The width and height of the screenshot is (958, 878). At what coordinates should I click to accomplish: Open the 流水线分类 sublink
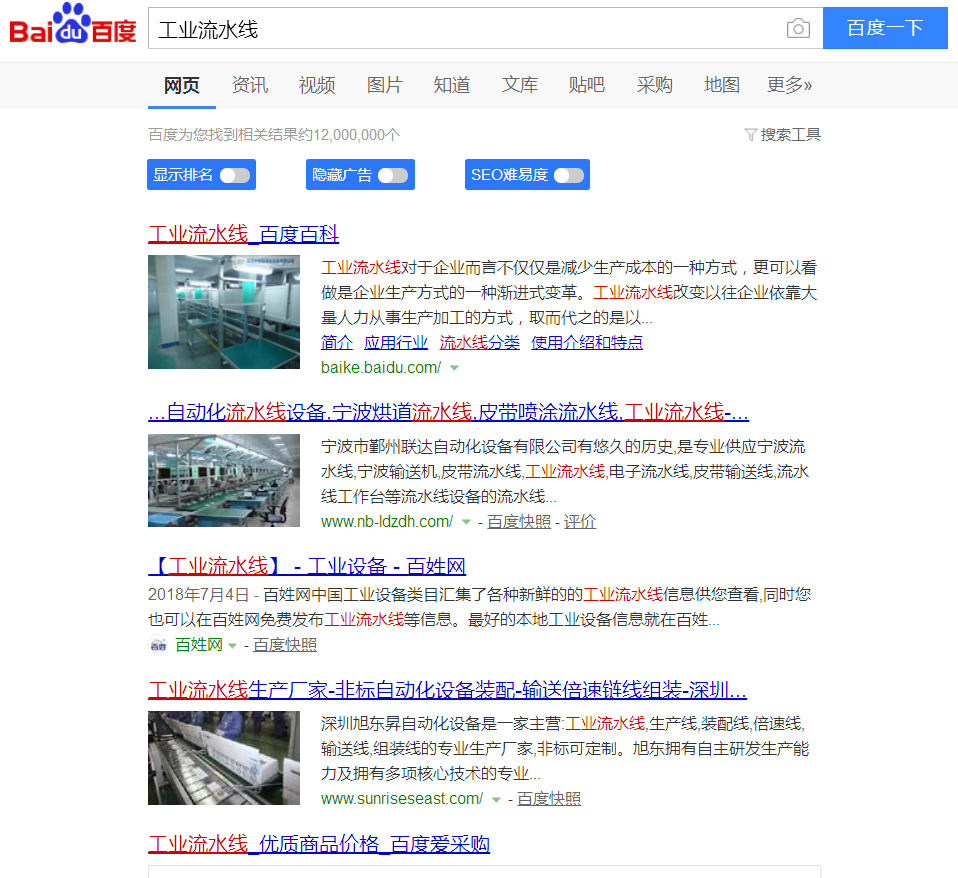(480, 342)
